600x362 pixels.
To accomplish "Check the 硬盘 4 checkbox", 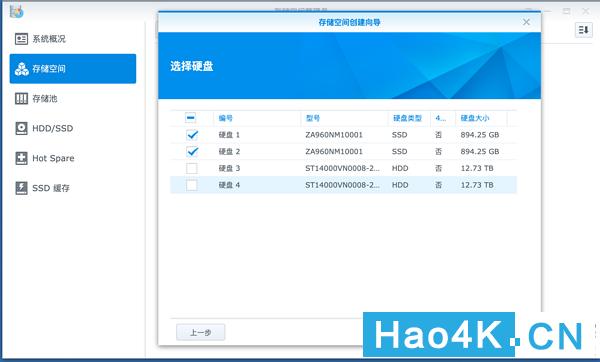I will (192, 185).
